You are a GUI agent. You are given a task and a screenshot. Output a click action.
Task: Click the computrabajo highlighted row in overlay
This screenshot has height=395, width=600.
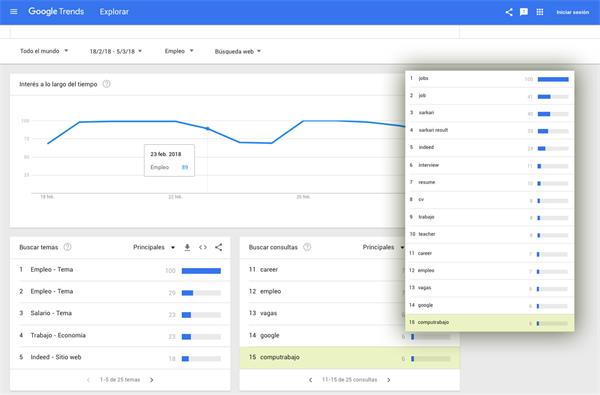point(489,323)
